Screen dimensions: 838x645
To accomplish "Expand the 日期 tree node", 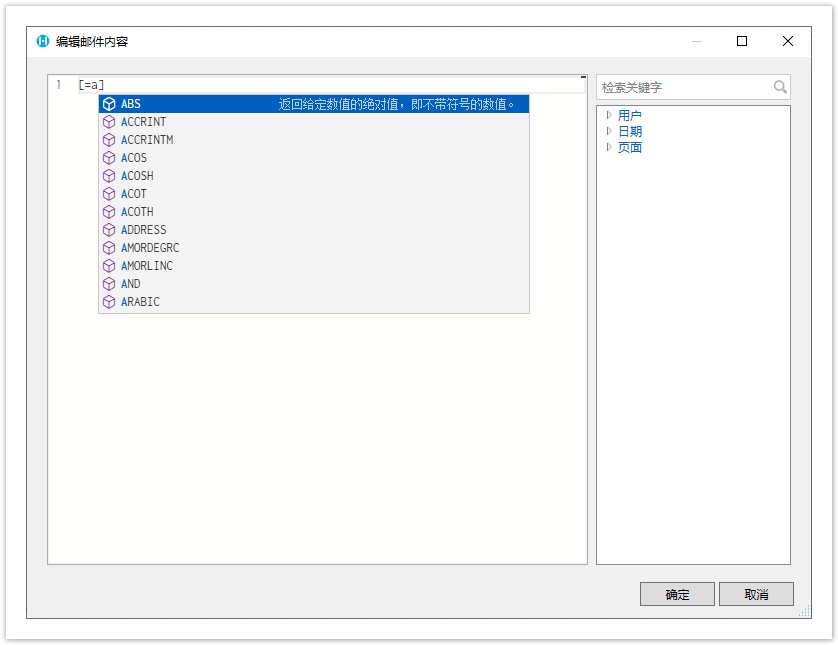I will 609,131.
